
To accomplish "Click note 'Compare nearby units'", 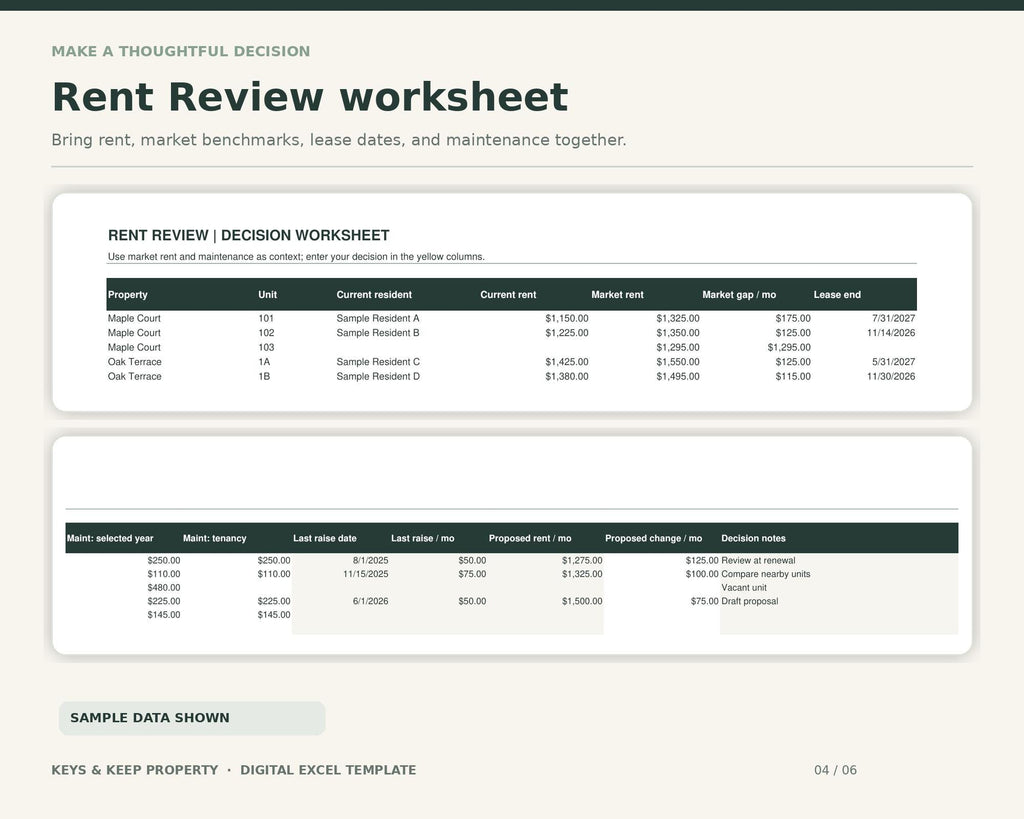I will tap(765, 574).
